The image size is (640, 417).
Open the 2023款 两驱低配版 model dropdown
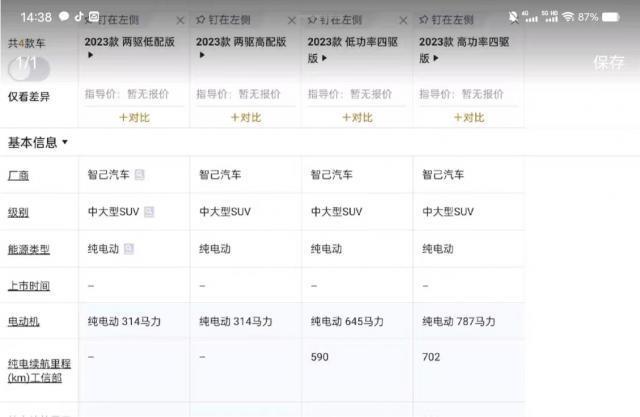point(91,56)
